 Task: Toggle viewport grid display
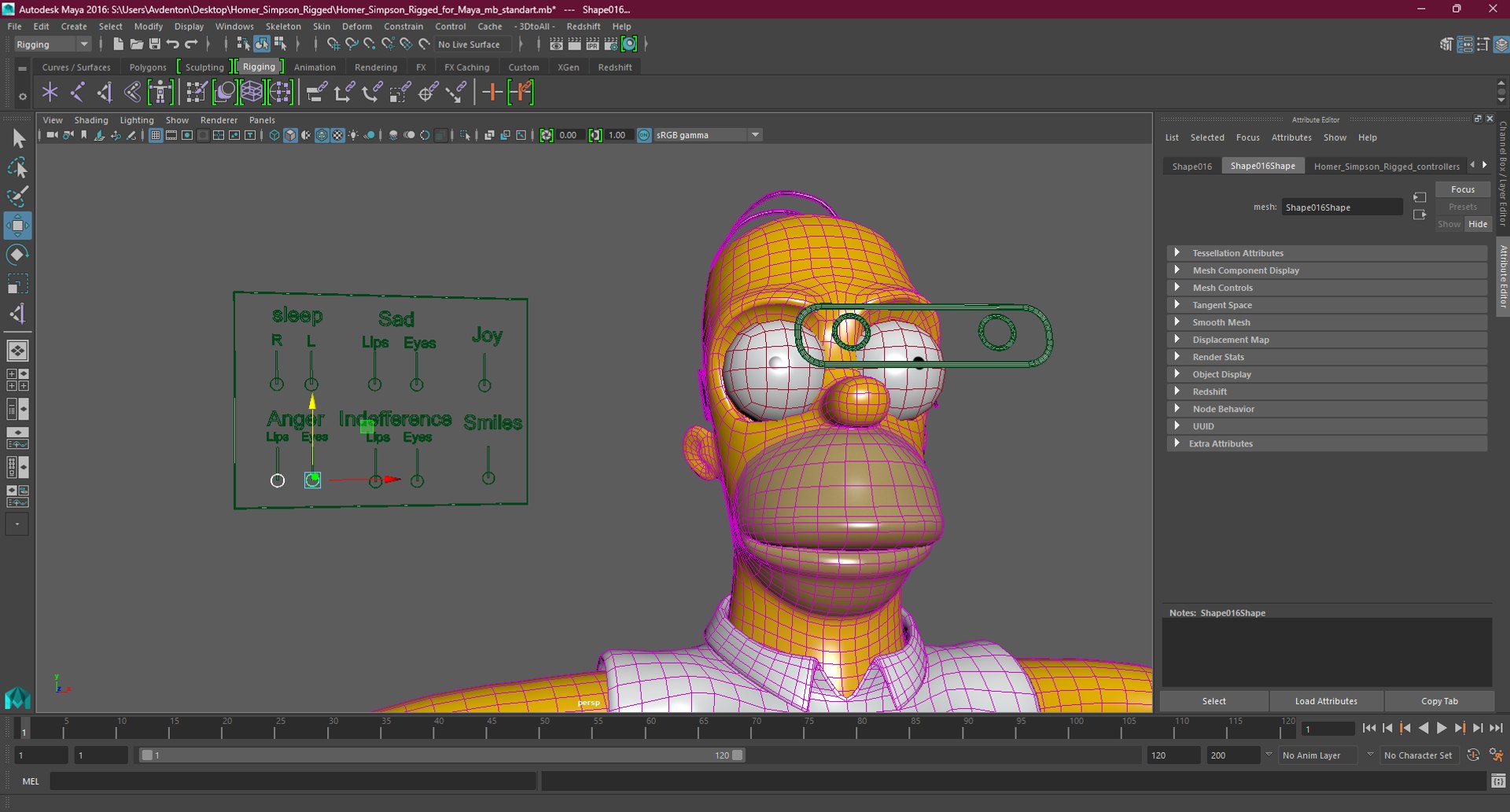[156, 135]
